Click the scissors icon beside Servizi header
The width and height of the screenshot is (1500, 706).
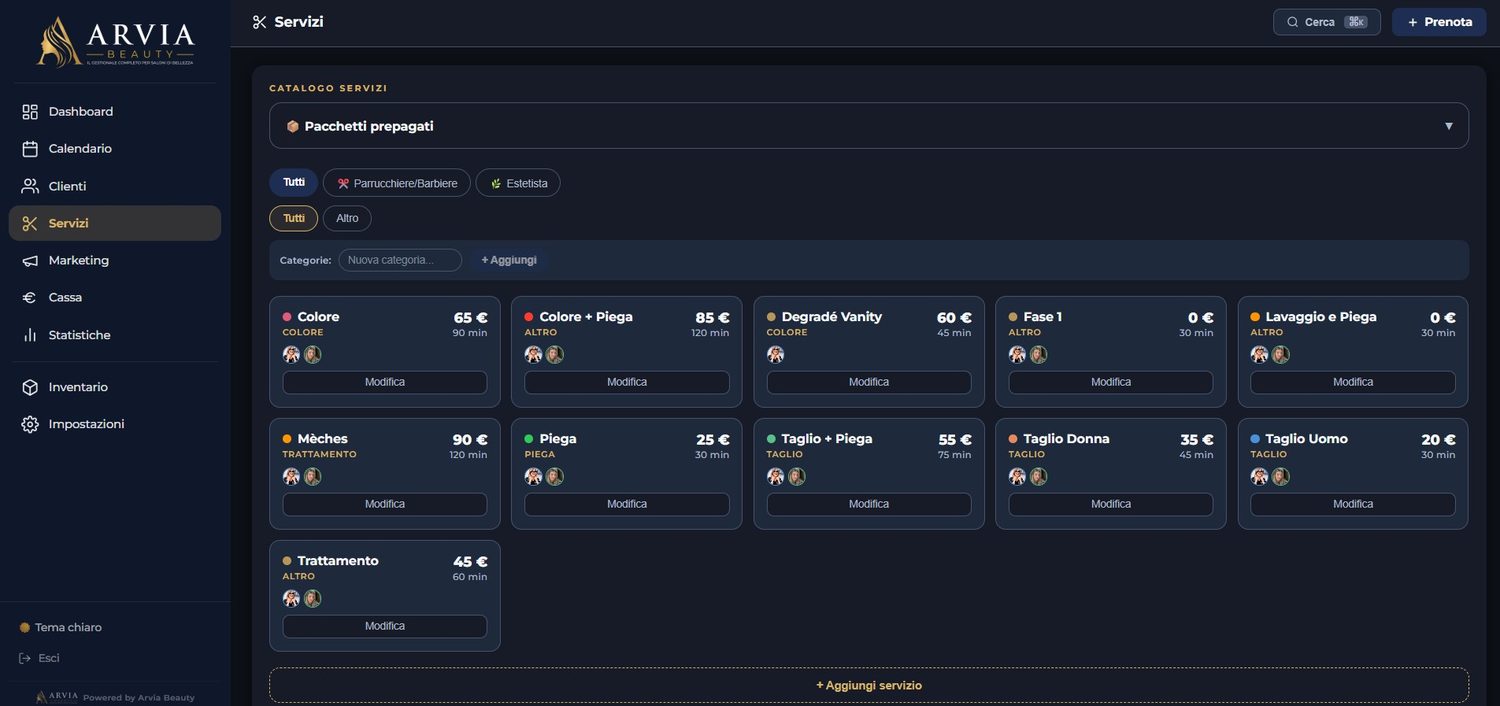pyautogui.click(x=260, y=22)
